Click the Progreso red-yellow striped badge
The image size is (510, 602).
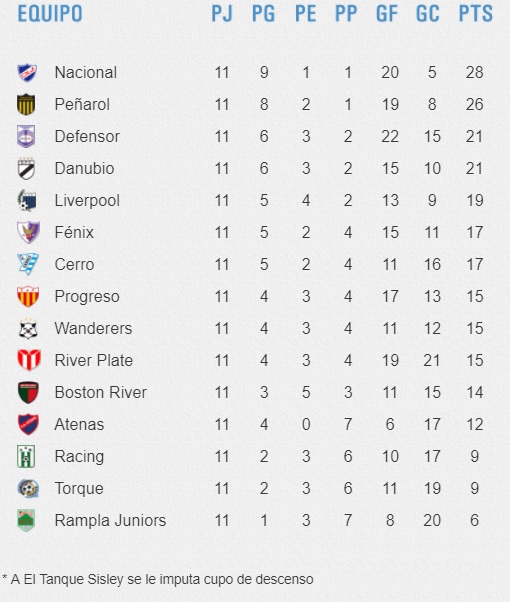click(x=28, y=296)
